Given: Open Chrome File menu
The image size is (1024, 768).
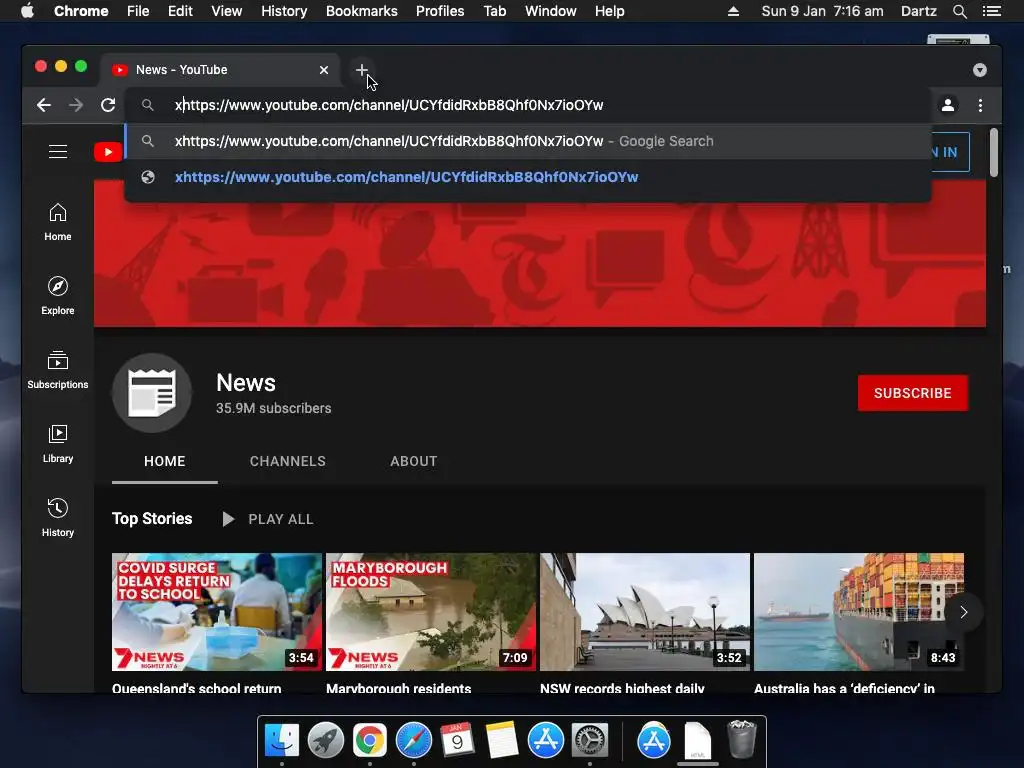Looking at the screenshot, I should [x=138, y=11].
